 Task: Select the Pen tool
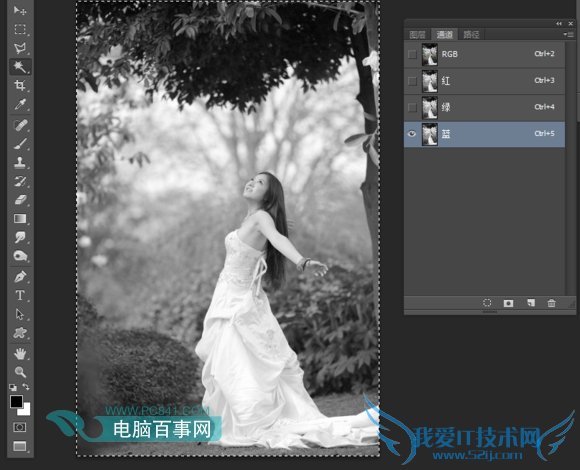click(x=20, y=277)
